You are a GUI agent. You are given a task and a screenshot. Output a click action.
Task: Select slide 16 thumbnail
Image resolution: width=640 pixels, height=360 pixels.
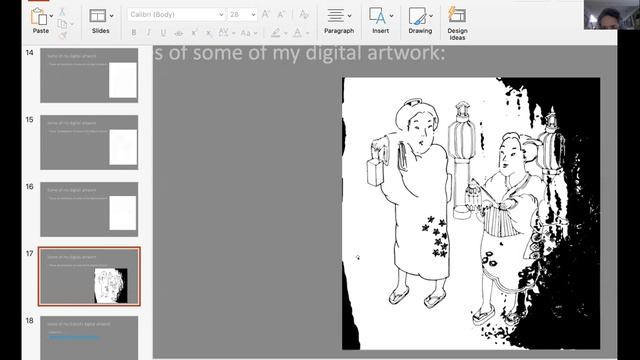point(89,209)
